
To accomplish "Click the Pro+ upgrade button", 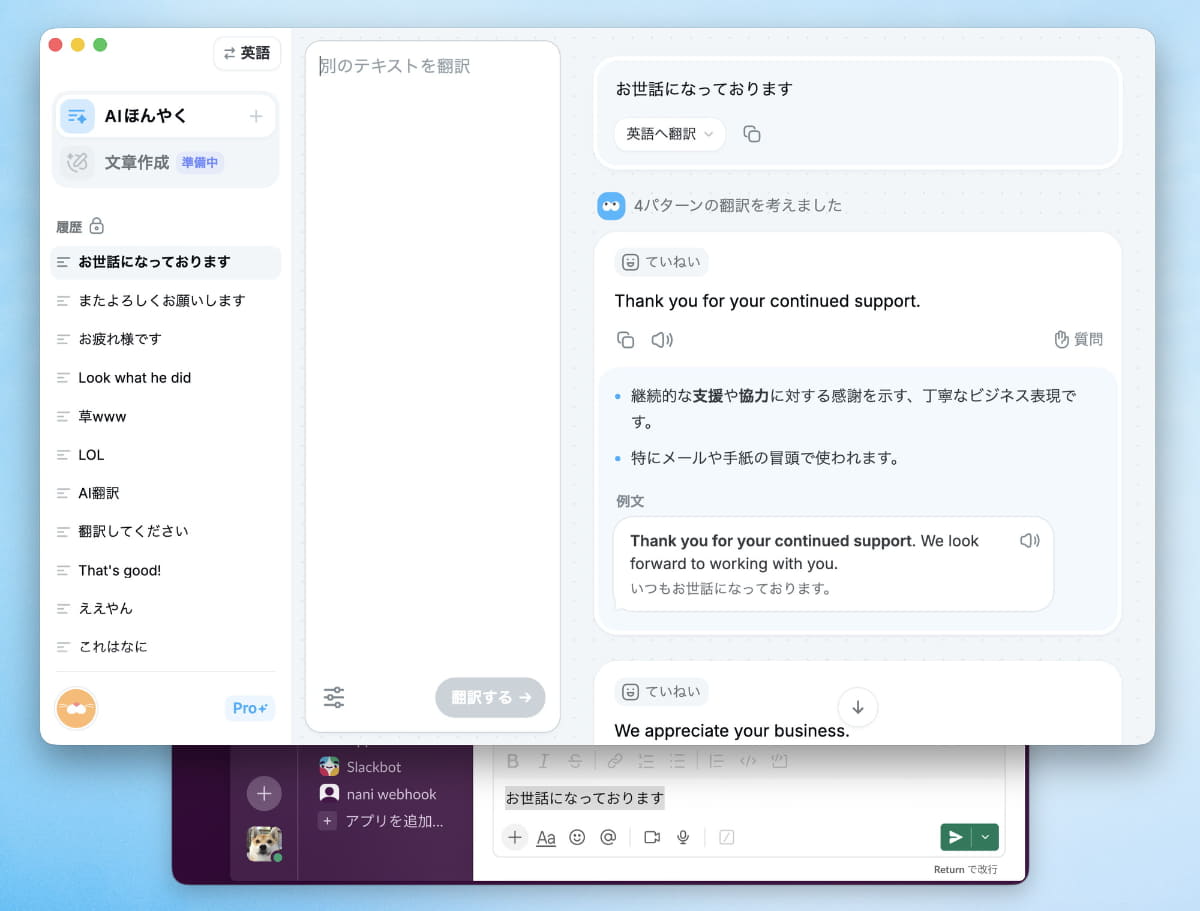I will pyautogui.click(x=249, y=708).
